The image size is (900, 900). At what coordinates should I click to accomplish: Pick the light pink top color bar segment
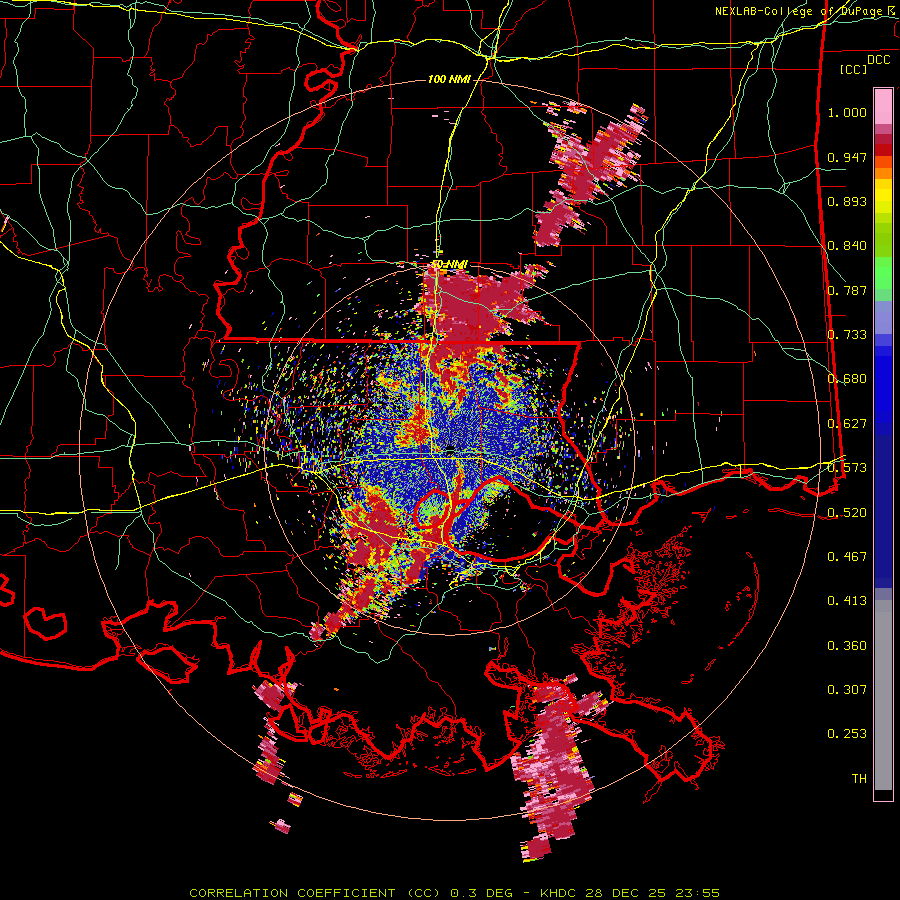pos(883,106)
